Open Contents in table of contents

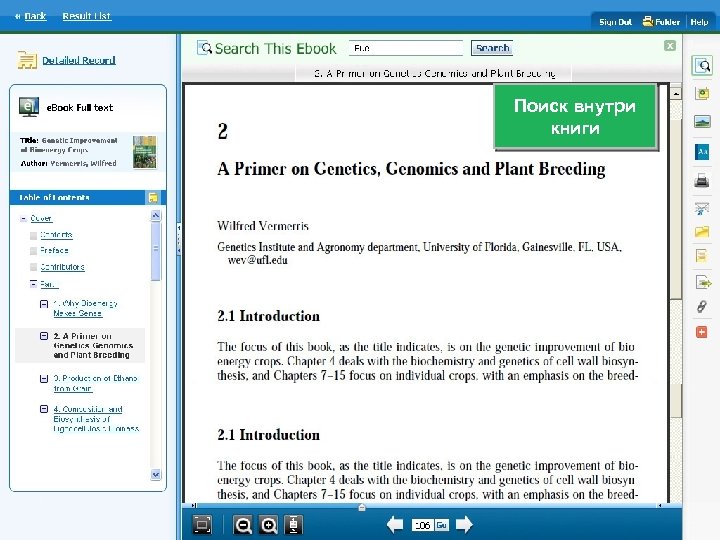click(56, 235)
